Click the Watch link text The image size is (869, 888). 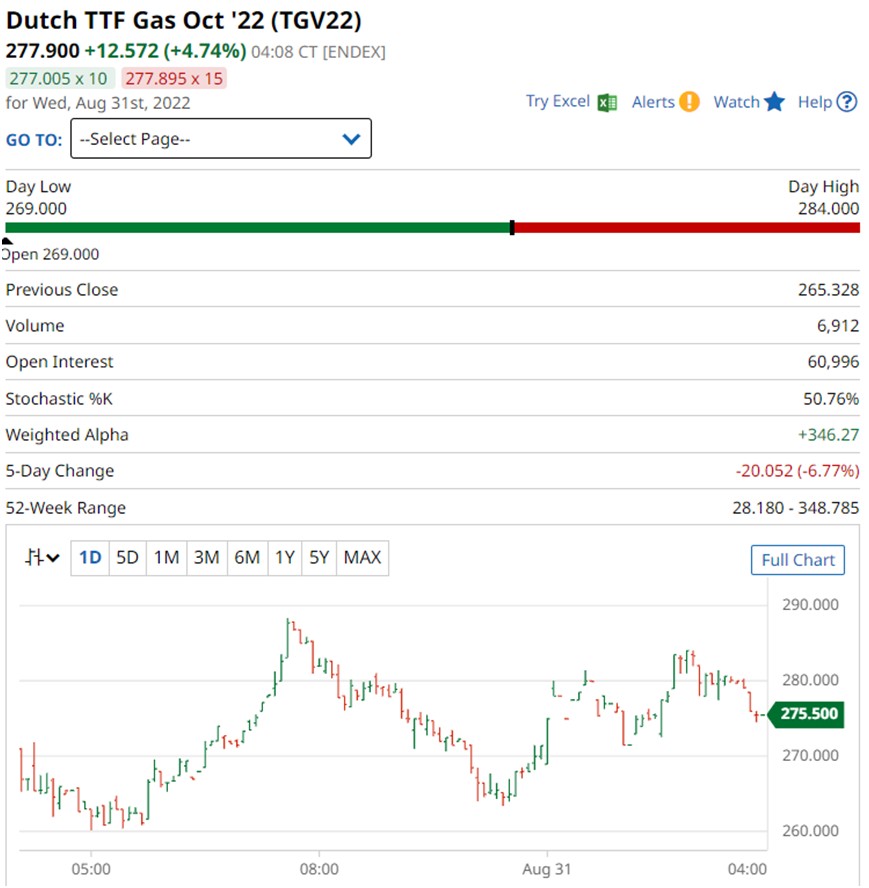coord(736,102)
